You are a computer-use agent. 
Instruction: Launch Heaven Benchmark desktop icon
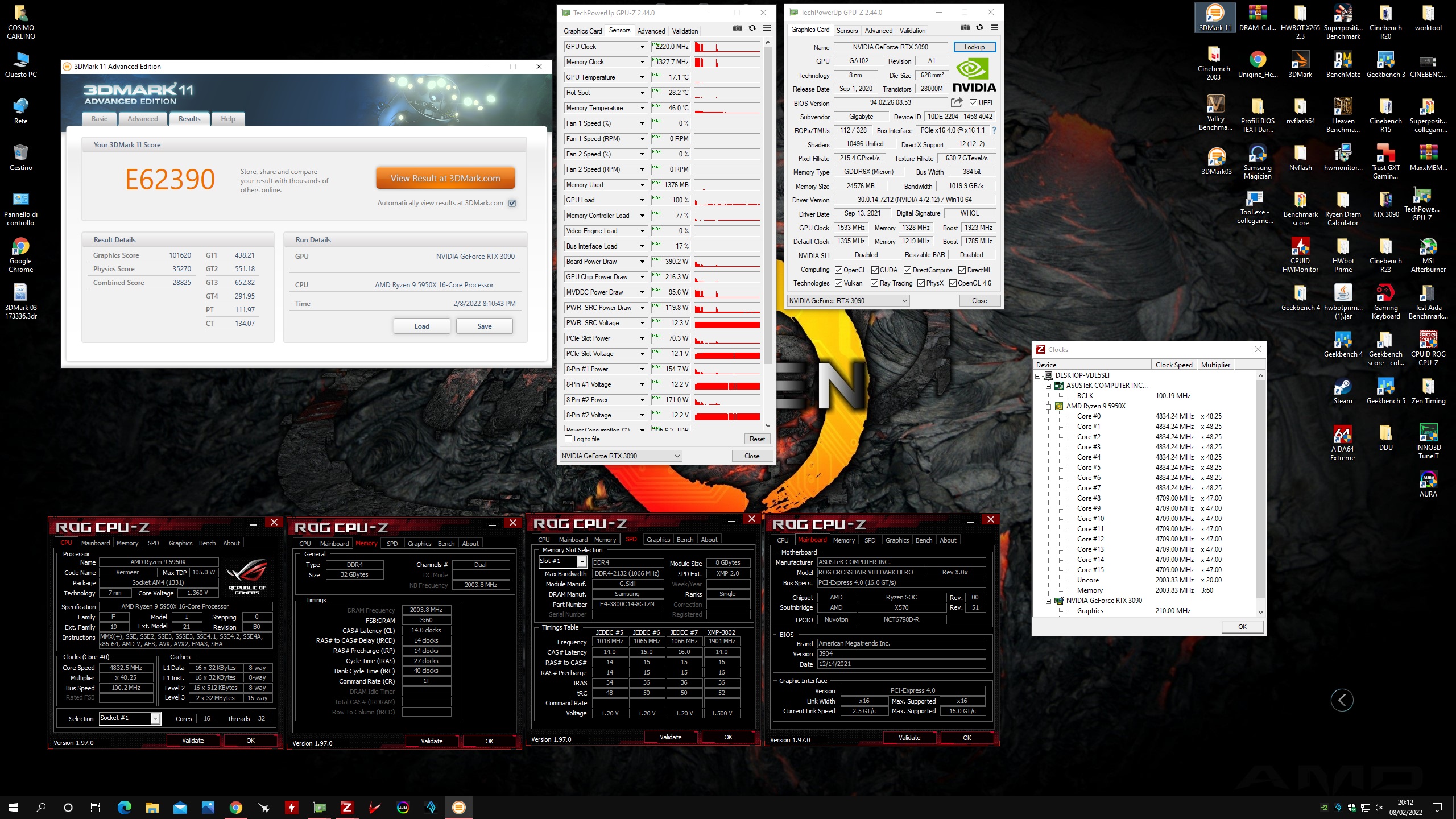[x=1343, y=115]
